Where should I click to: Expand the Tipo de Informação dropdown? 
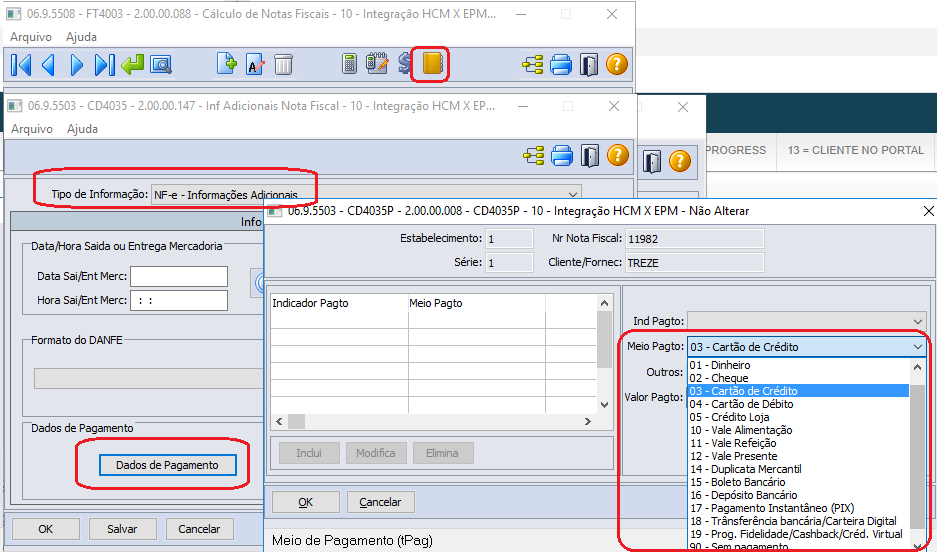572,195
